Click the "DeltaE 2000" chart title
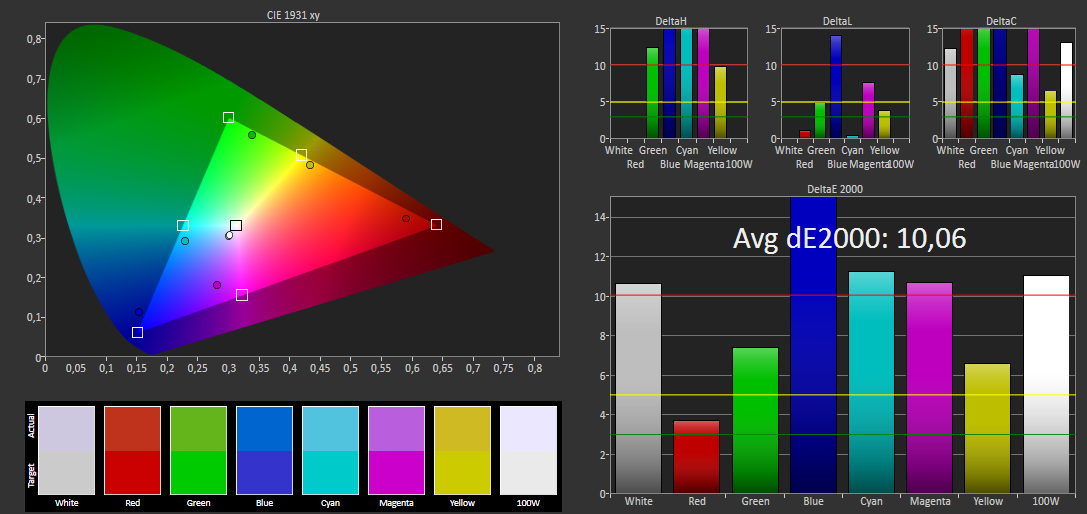 point(835,189)
